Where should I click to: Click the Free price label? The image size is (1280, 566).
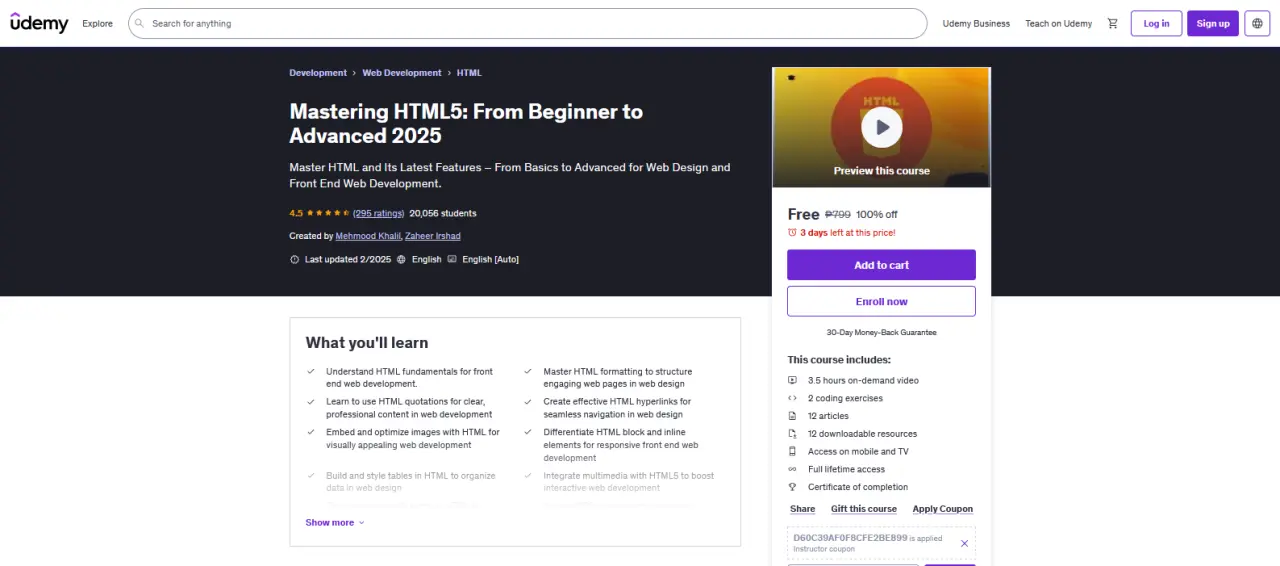click(x=803, y=214)
